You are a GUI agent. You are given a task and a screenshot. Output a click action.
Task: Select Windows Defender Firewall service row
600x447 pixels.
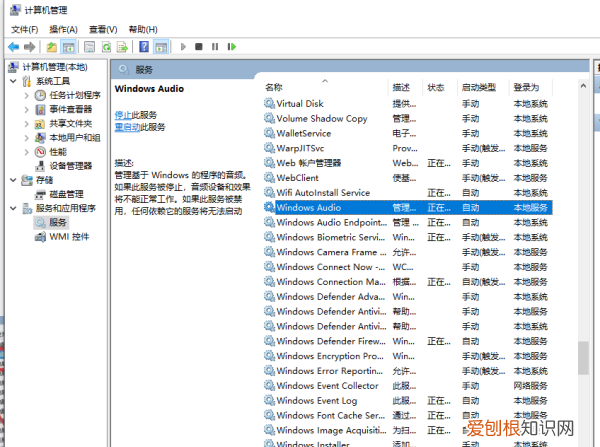click(x=408, y=341)
